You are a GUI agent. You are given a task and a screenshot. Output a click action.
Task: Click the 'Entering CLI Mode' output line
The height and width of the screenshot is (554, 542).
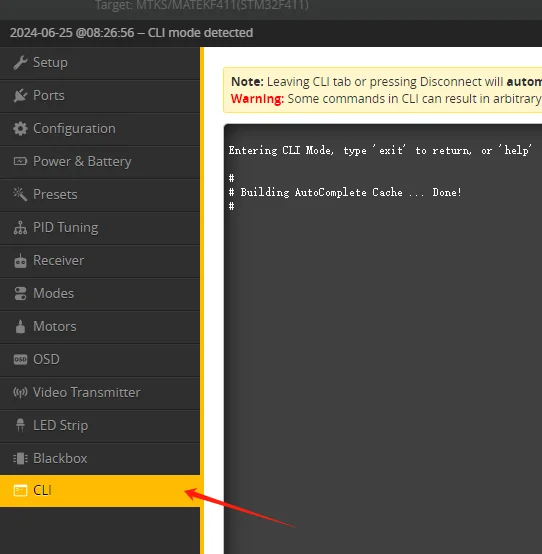pos(380,151)
